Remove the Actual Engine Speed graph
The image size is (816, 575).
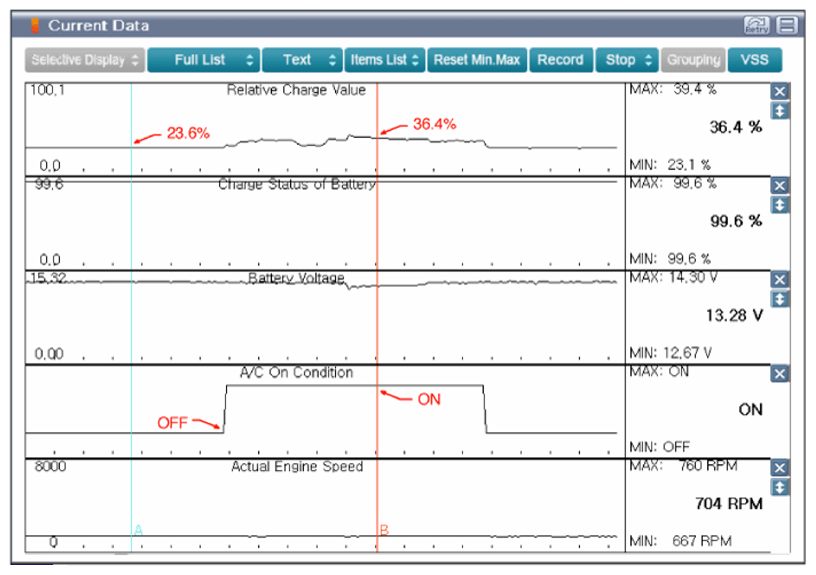coord(781,467)
